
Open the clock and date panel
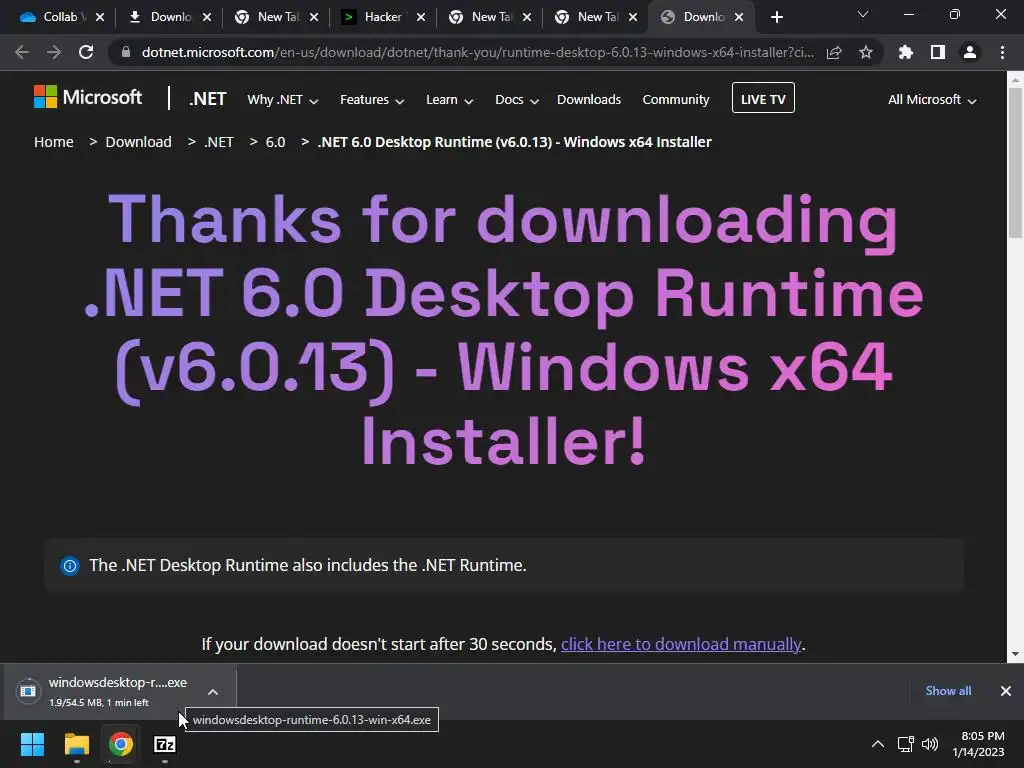tap(978, 744)
